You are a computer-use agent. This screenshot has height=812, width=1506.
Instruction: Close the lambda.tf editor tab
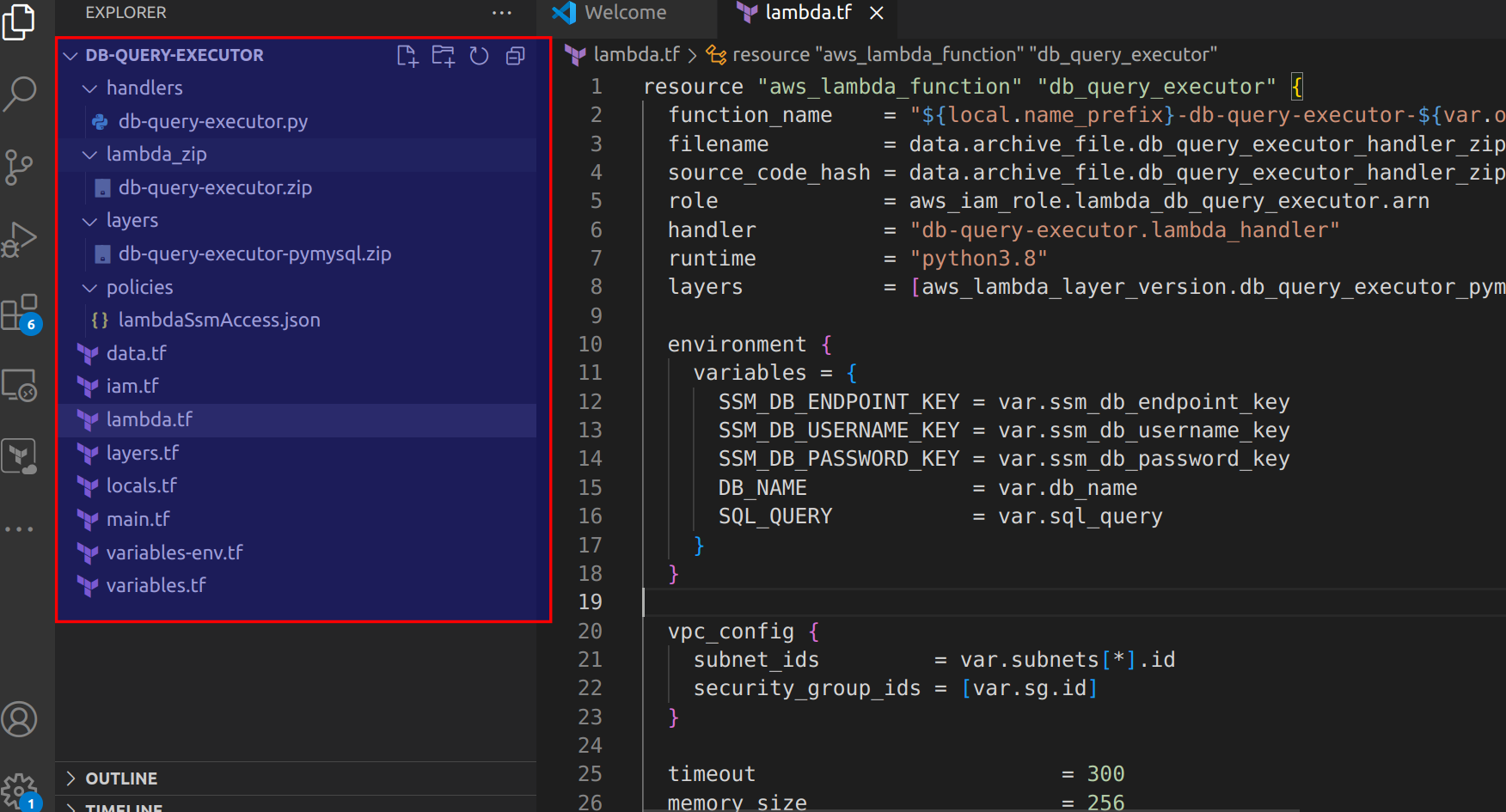(x=877, y=13)
